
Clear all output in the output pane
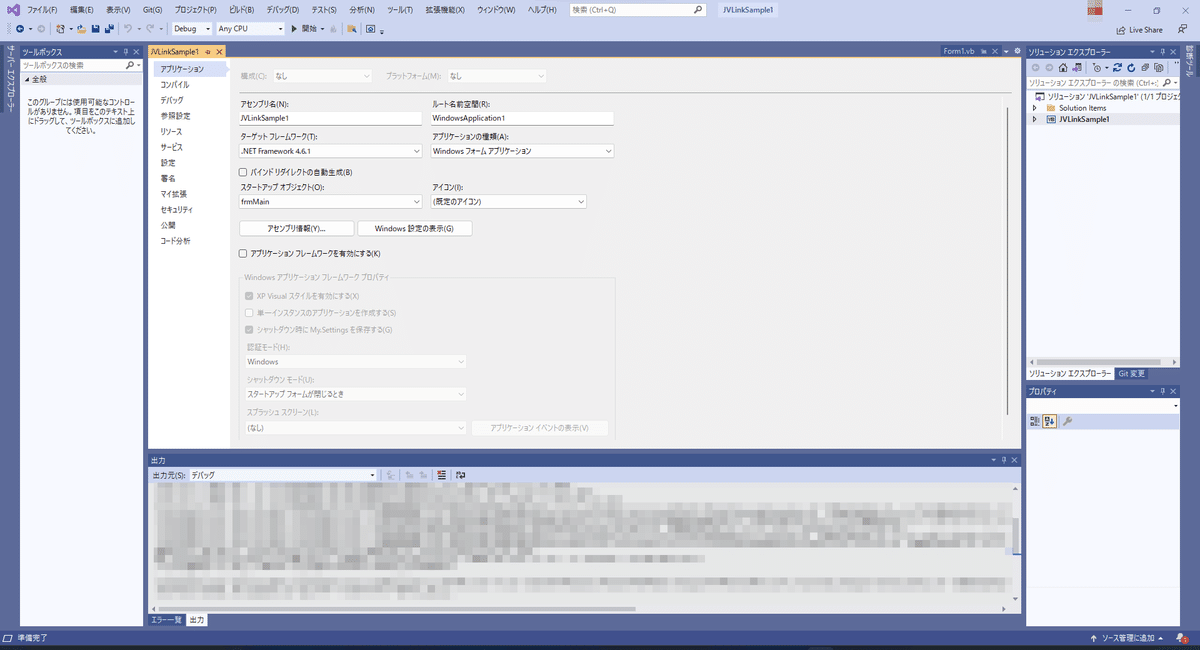pos(441,475)
